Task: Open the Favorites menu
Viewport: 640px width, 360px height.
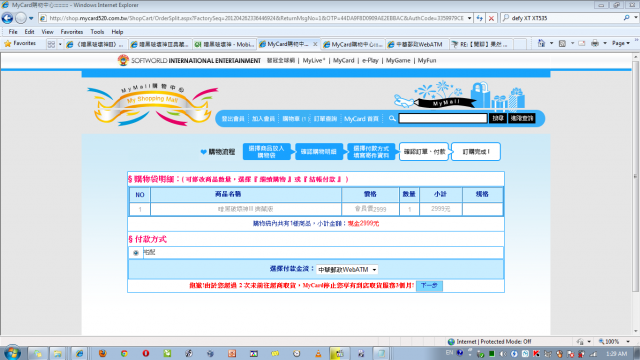Action: pyautogui.click(x=72, y=31)
